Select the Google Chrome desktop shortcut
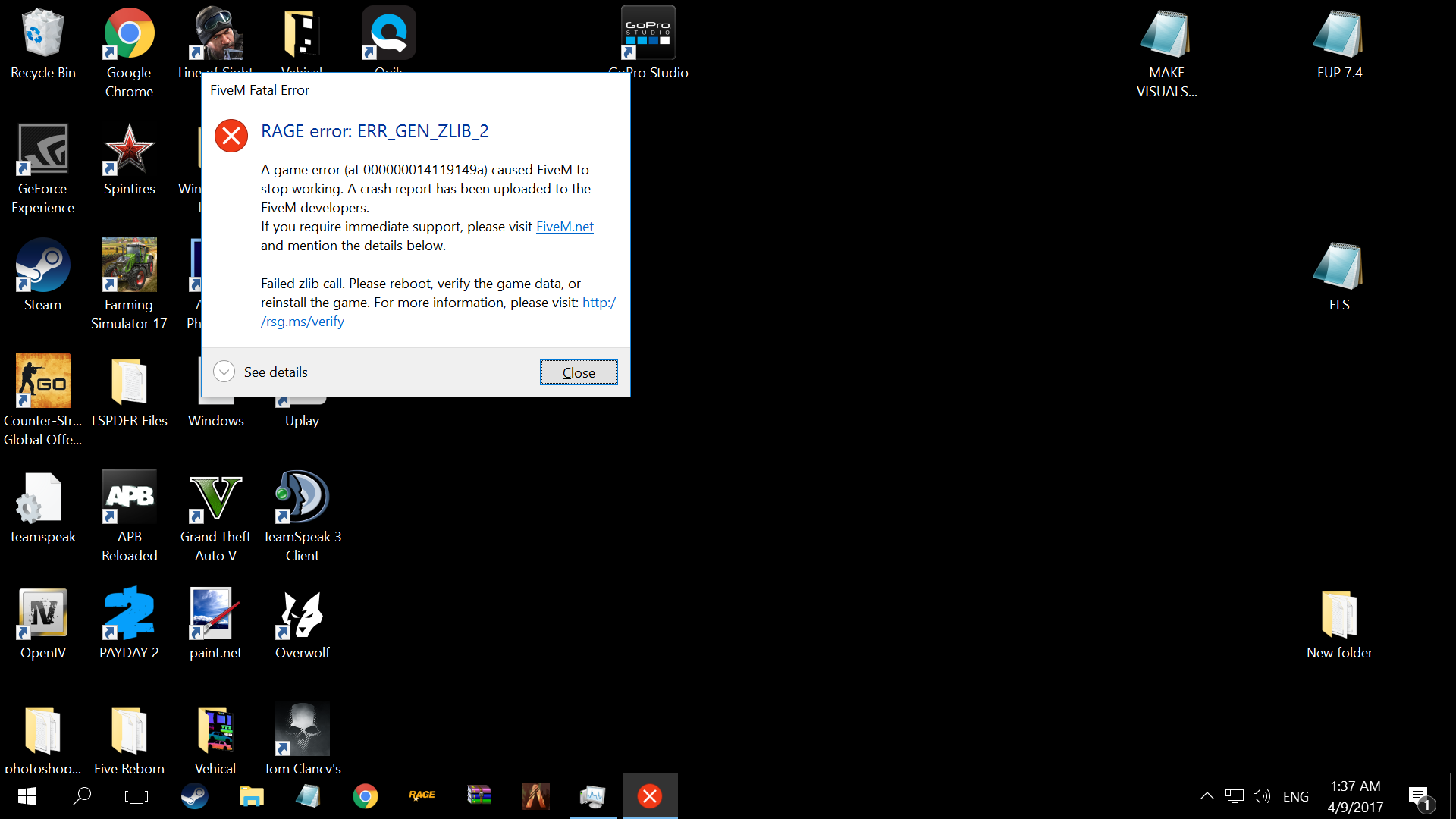The height and width of the screenshot is (819, 1456). click(129, 53)
